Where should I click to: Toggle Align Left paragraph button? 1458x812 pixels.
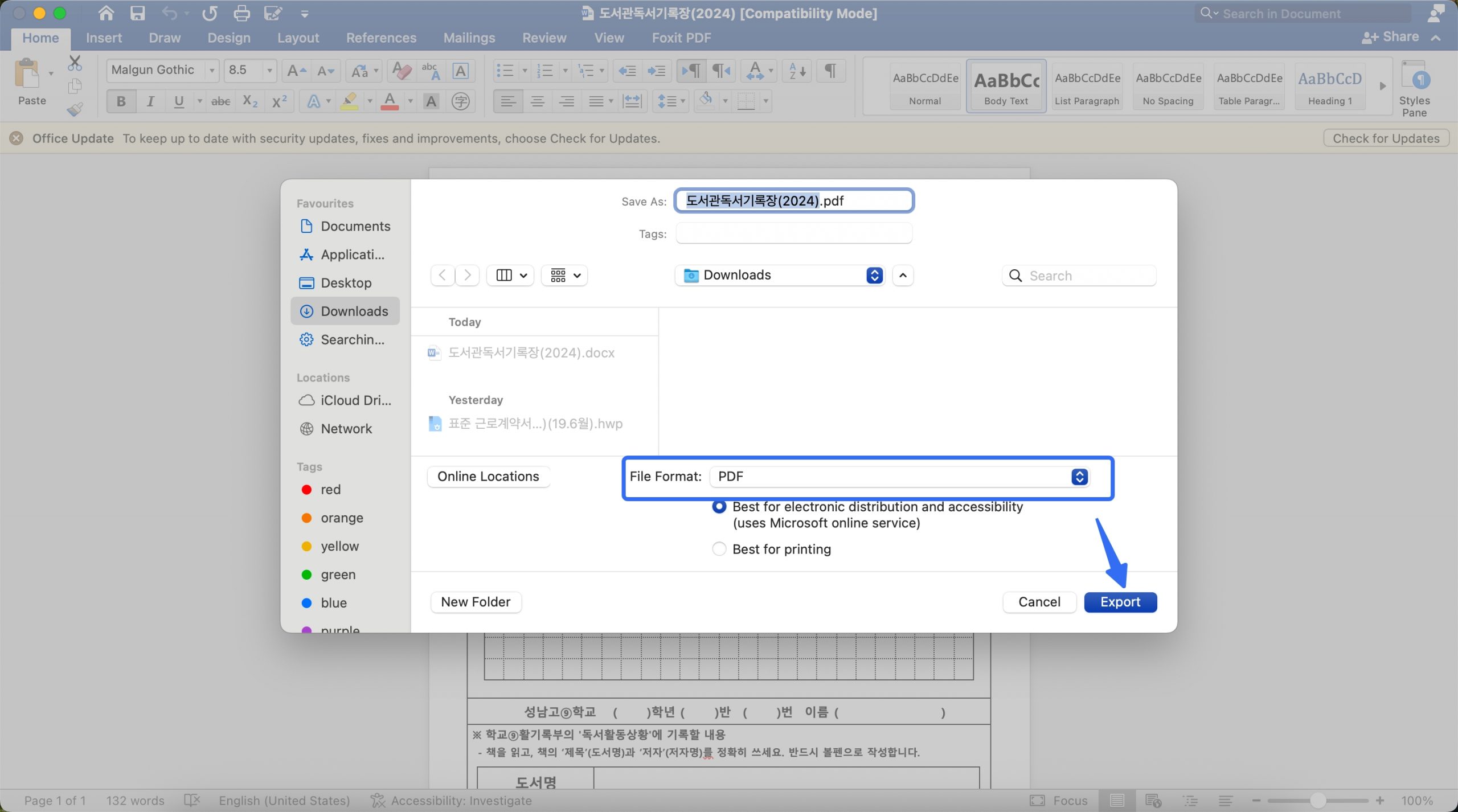(508, 101)
